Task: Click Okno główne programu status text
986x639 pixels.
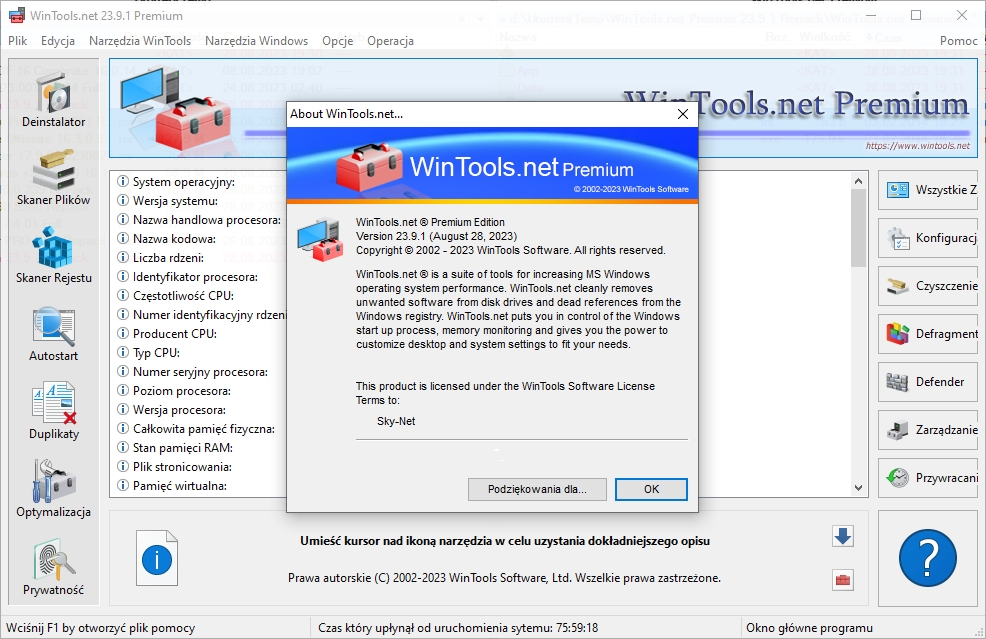Action: (x=809, y=628)
